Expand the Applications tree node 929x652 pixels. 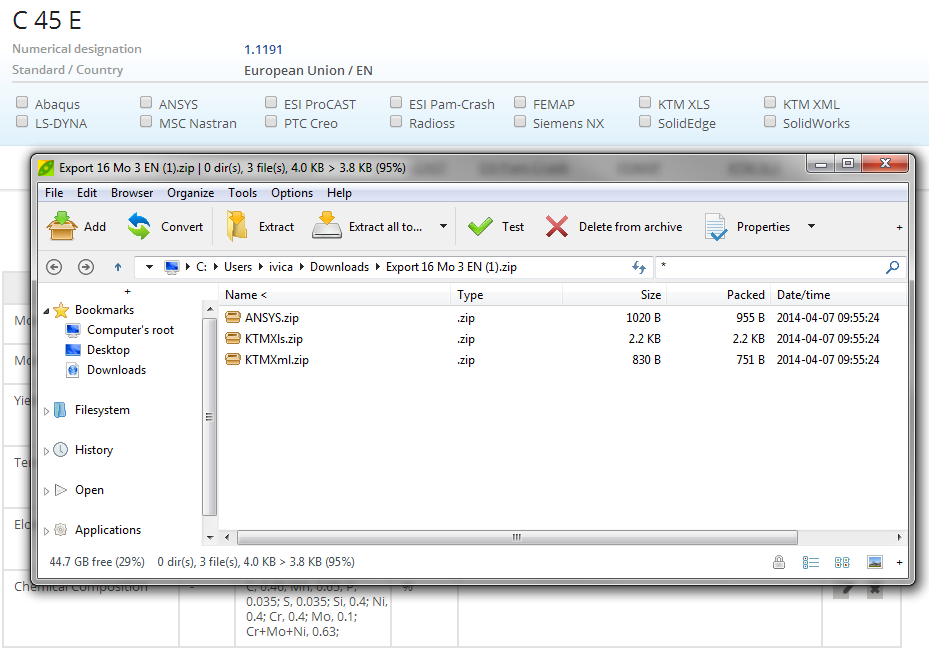(46, 531)
